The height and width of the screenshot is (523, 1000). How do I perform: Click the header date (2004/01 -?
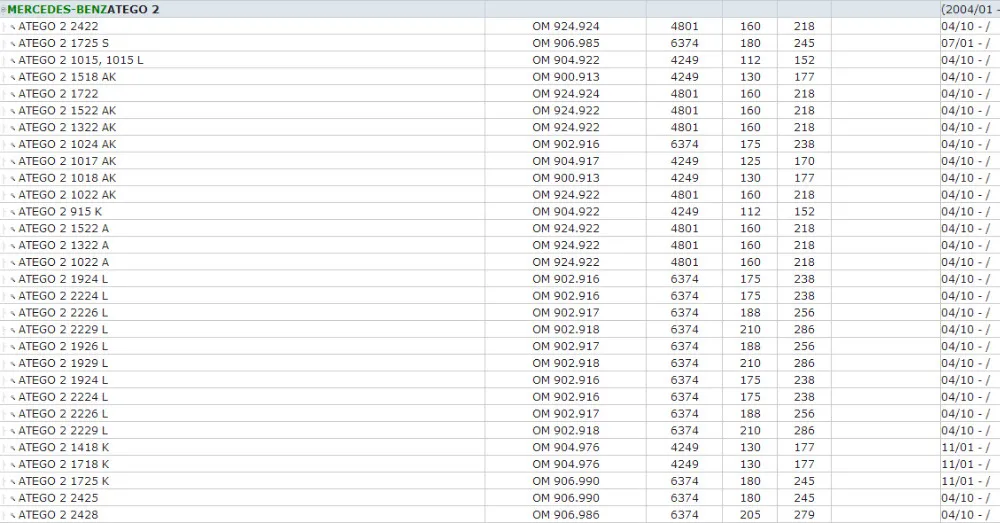click(x=969, y=10)
